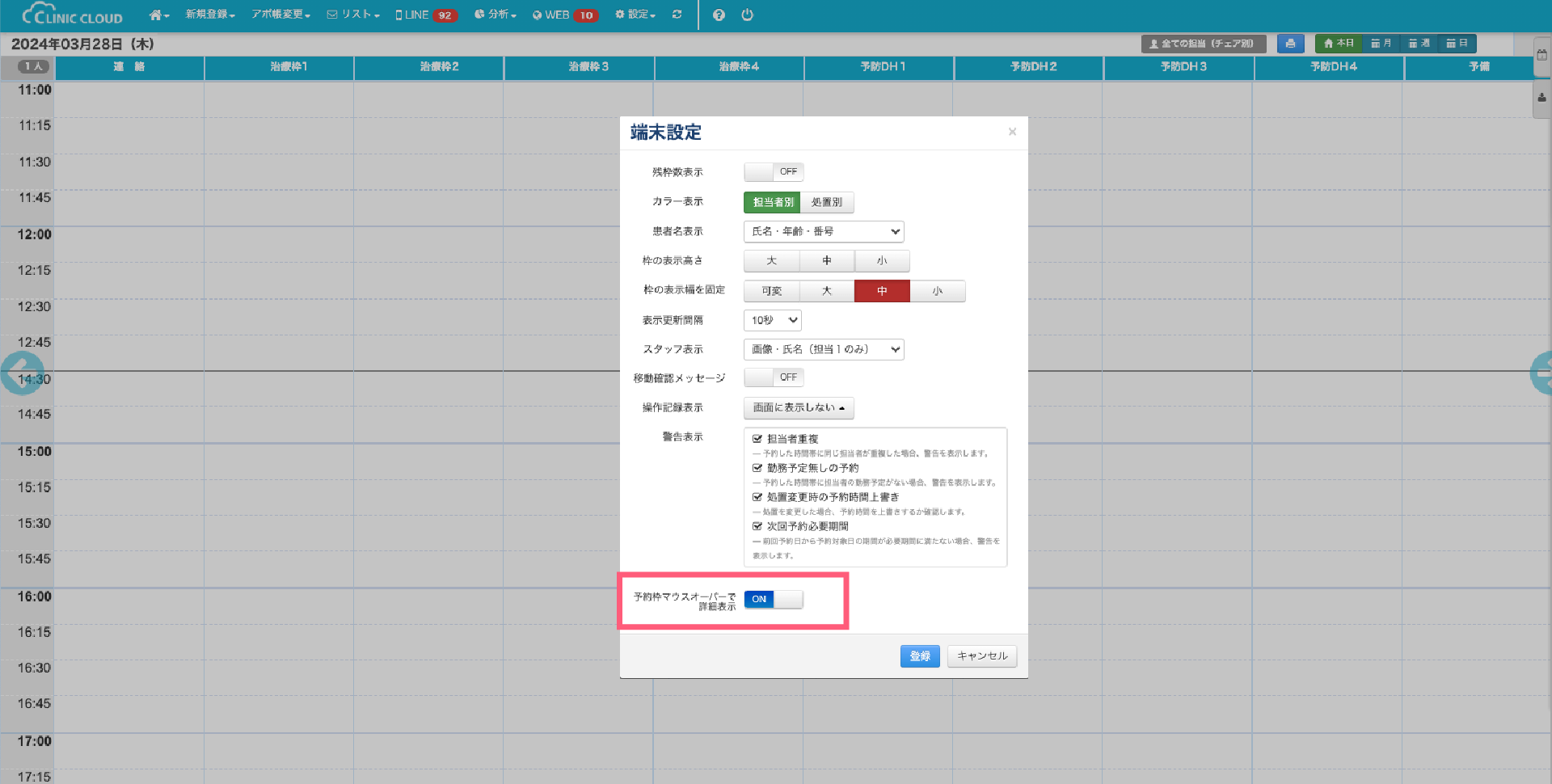This screenshot has height=784, width=1552.
Task: Click the home icon in the top navbar
Action: tap(158, 15)
